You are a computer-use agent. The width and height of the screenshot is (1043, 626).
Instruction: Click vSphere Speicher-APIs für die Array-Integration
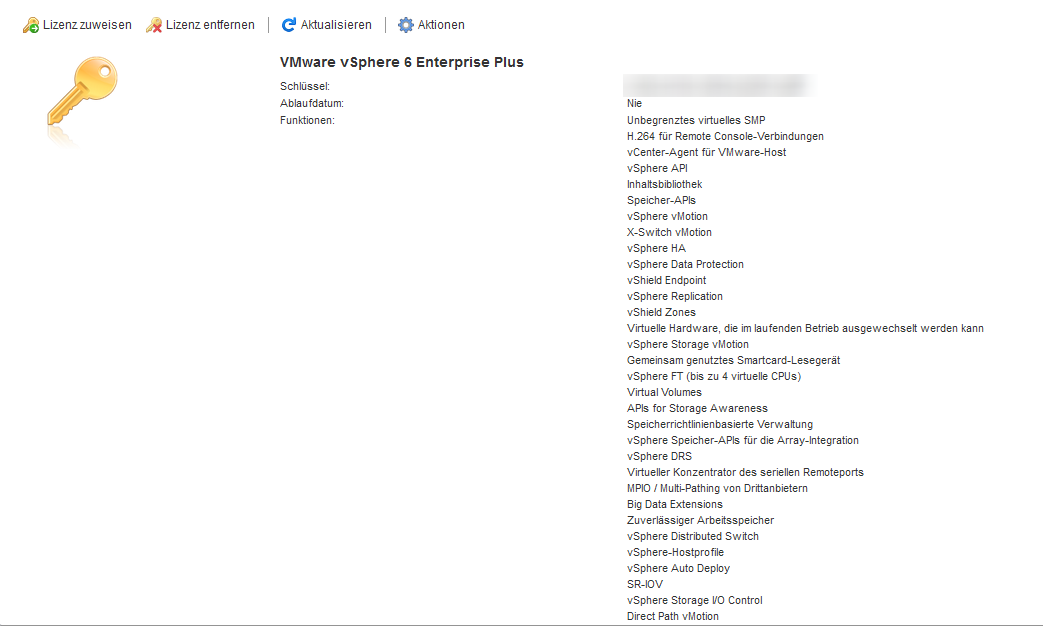742,440
